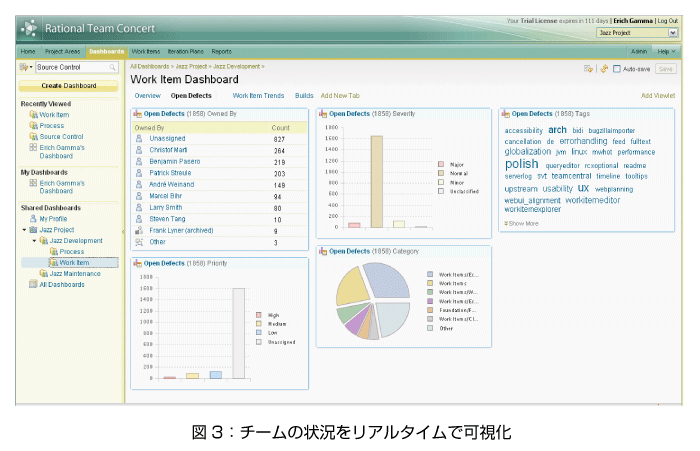Click the Process icon under Recently Viewed
This screenshot has width=700, height=451.
(x=33, y=125)
